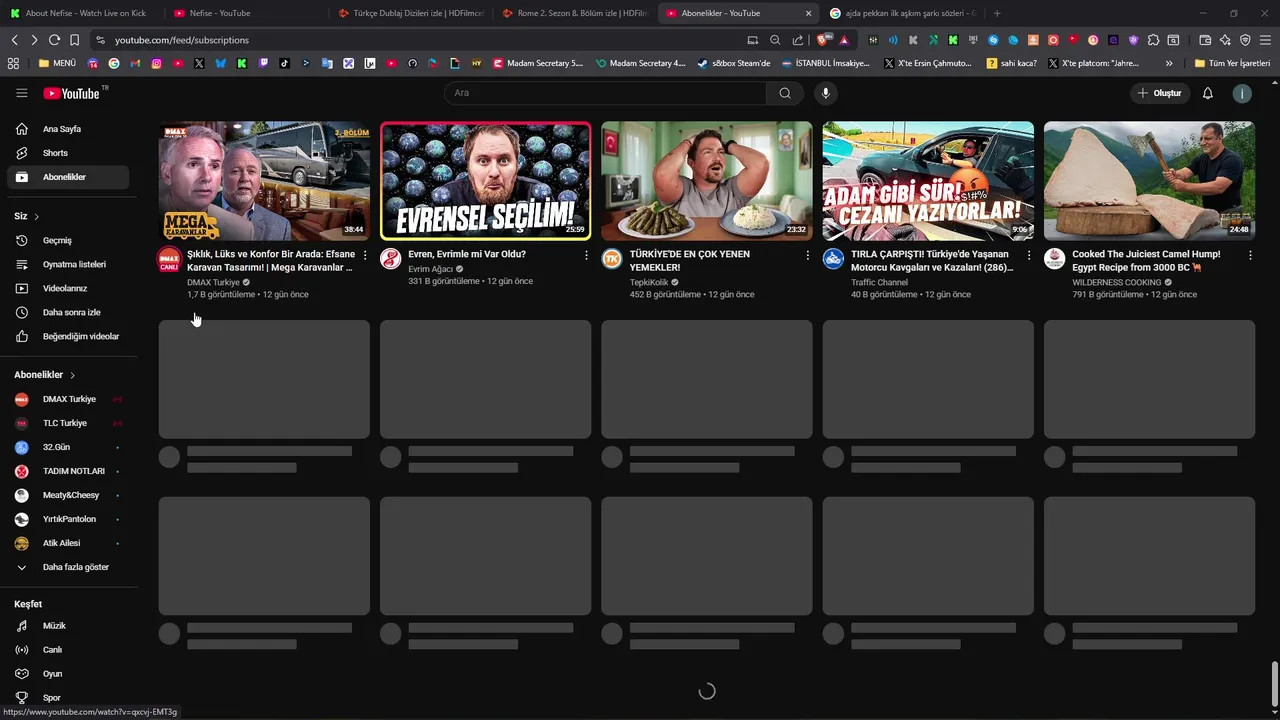Open the s&box Steam'de bookmark
This screenshot has width=1280, height=720.
[x=734, y=63]
